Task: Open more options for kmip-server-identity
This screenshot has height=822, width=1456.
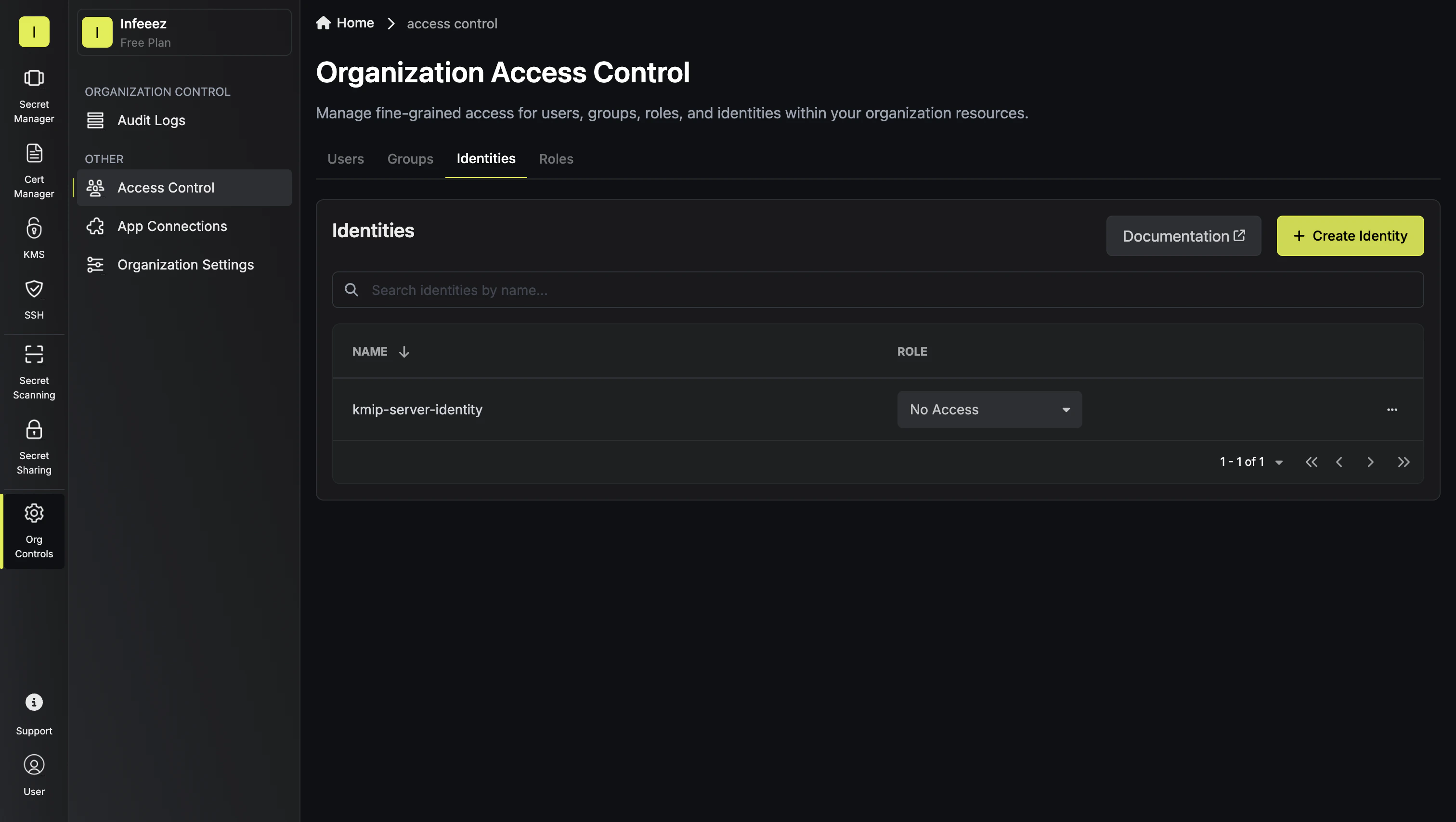Action: coord(1391,410)
